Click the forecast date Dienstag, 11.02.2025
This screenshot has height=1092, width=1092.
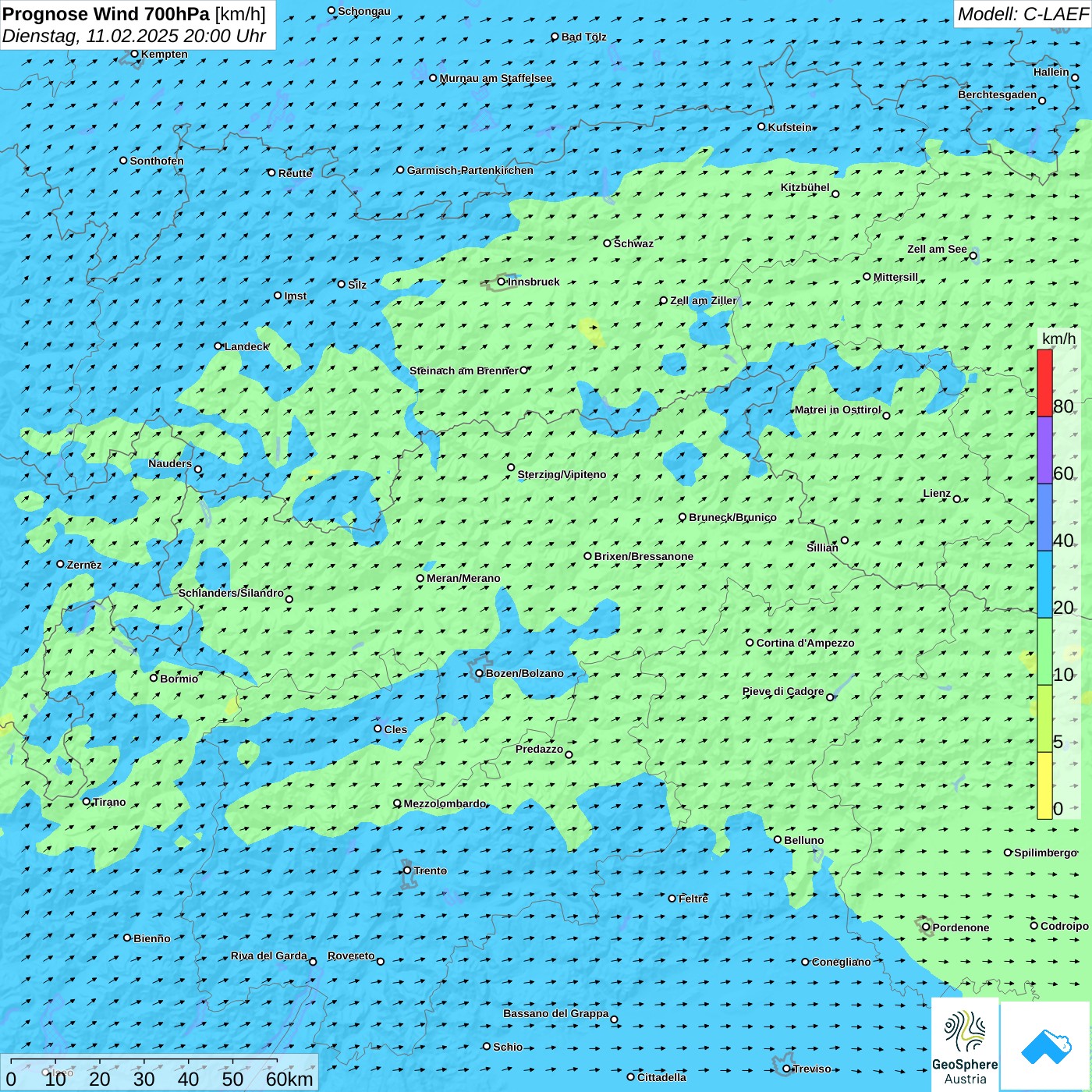(134, 36)
